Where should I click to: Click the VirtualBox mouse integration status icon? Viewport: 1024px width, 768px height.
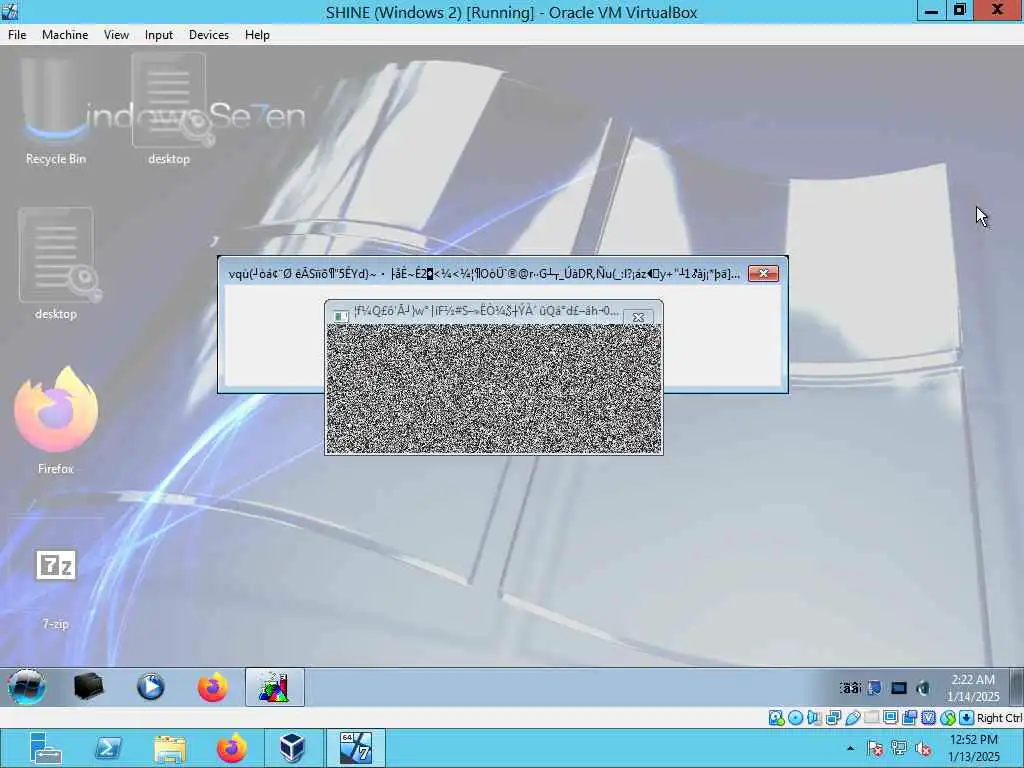[948, 718]
